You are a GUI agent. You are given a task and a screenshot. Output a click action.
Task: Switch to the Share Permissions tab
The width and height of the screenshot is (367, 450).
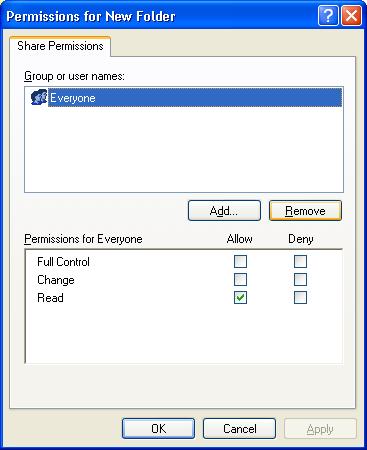pos(60,46)
